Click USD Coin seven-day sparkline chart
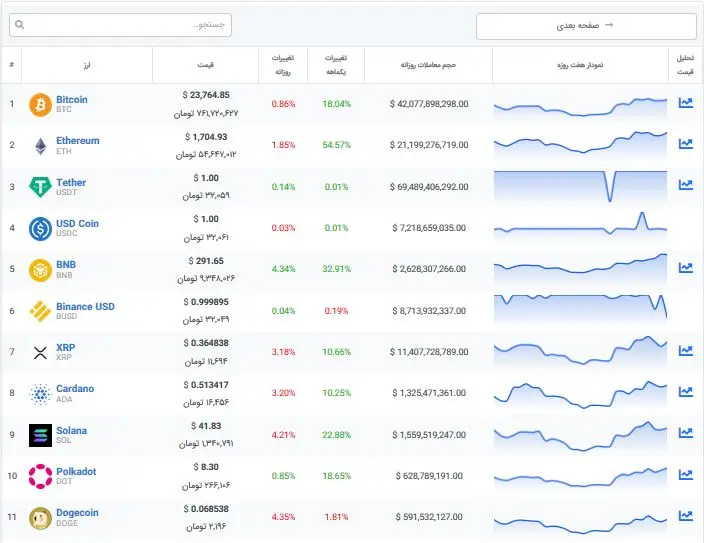The height and width of the screenshot is (543, 704). click(580, 225)
